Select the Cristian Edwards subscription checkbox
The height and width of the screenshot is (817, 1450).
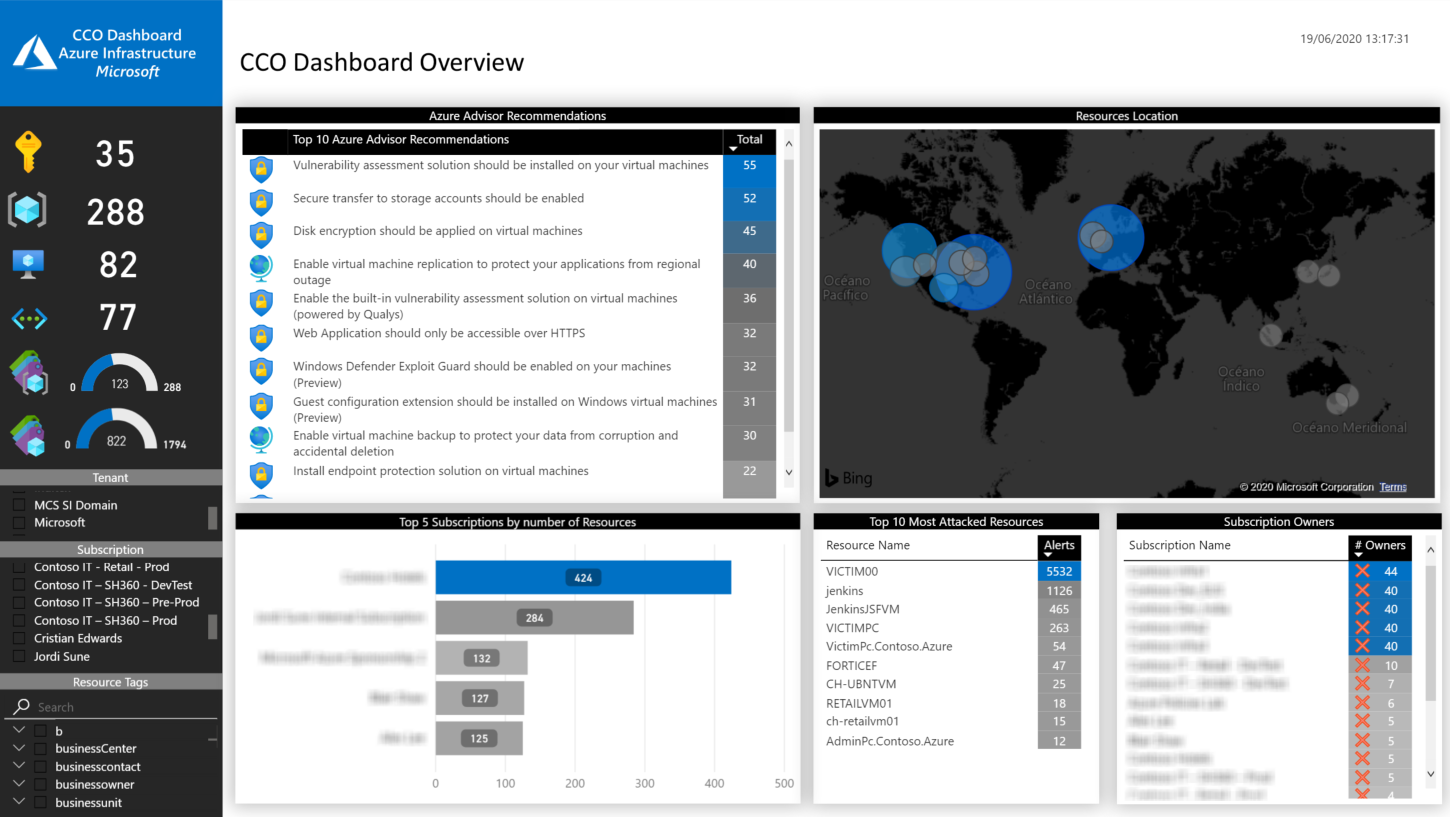[19, 638]
